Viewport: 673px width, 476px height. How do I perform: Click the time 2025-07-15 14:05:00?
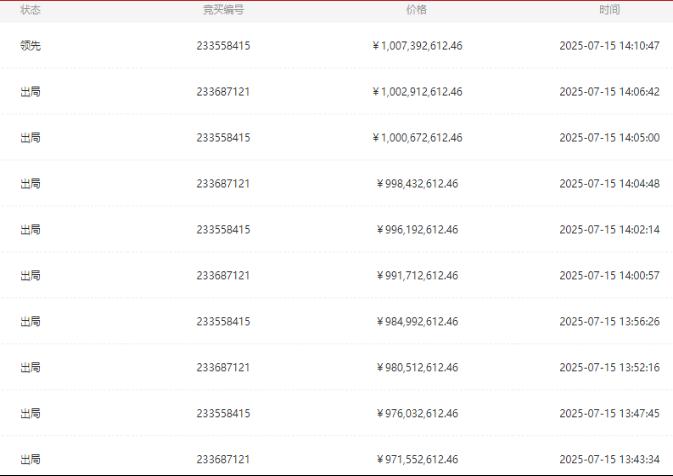pyautogui.click(x=609, y=137)
